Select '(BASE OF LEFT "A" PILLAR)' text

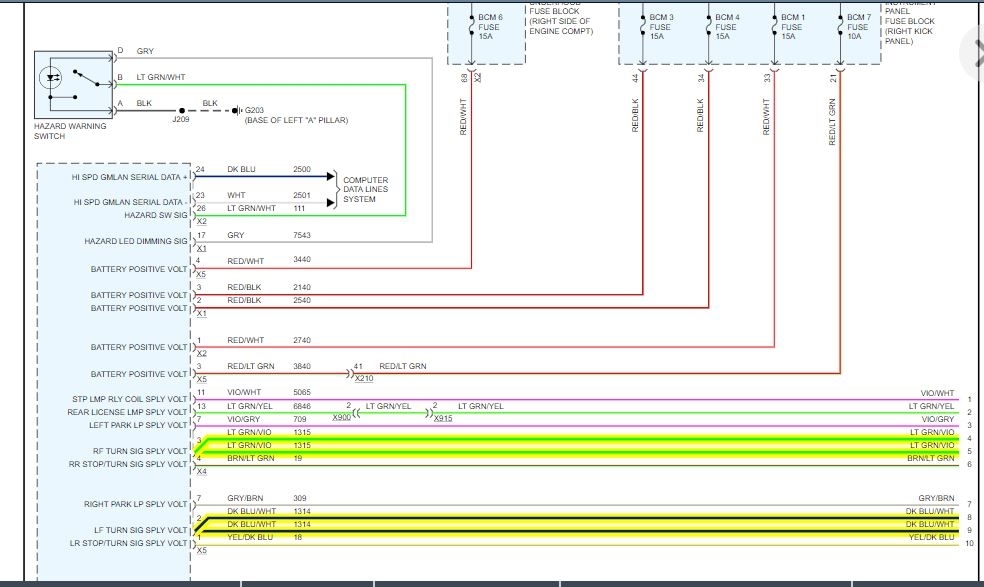(296, 120)
